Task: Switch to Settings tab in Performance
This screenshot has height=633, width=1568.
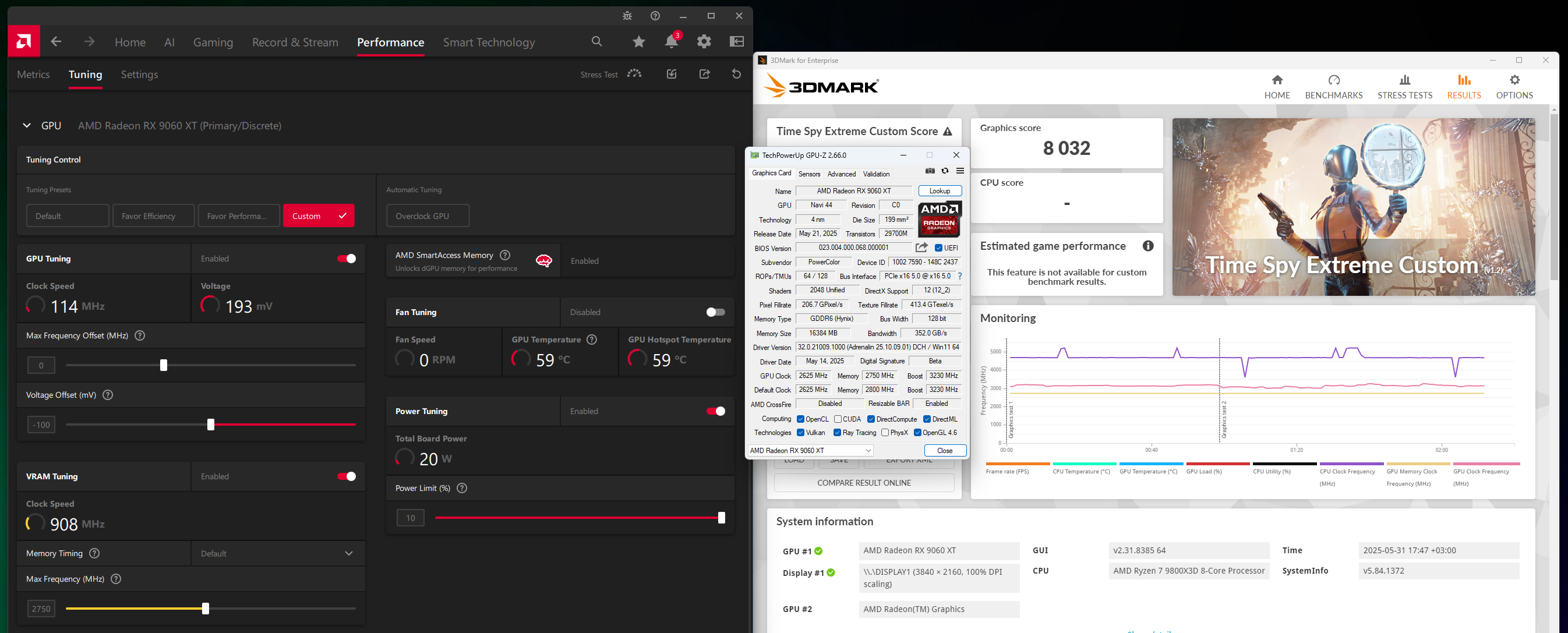Action: pyautogui.click(x=139, y=75)
